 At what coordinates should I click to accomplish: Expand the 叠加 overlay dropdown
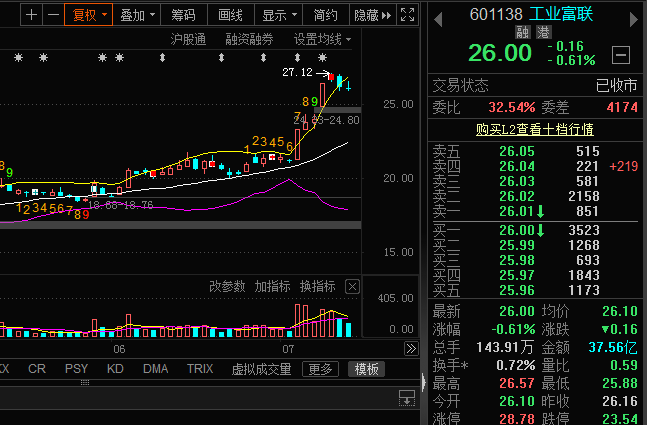(x=133, y=15)
